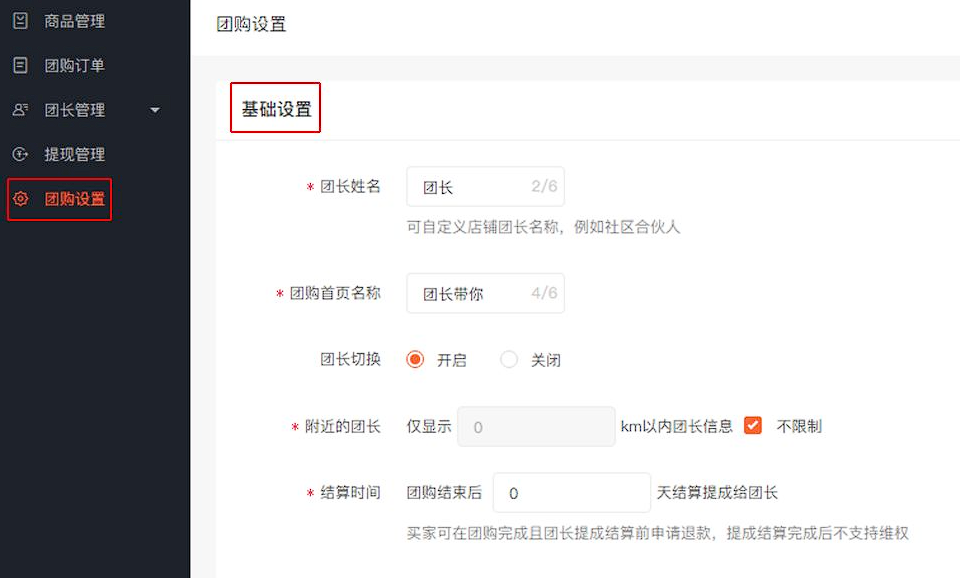
Task: Click hint text 可自定义店铺团长名称
Action: pos(543,227)
